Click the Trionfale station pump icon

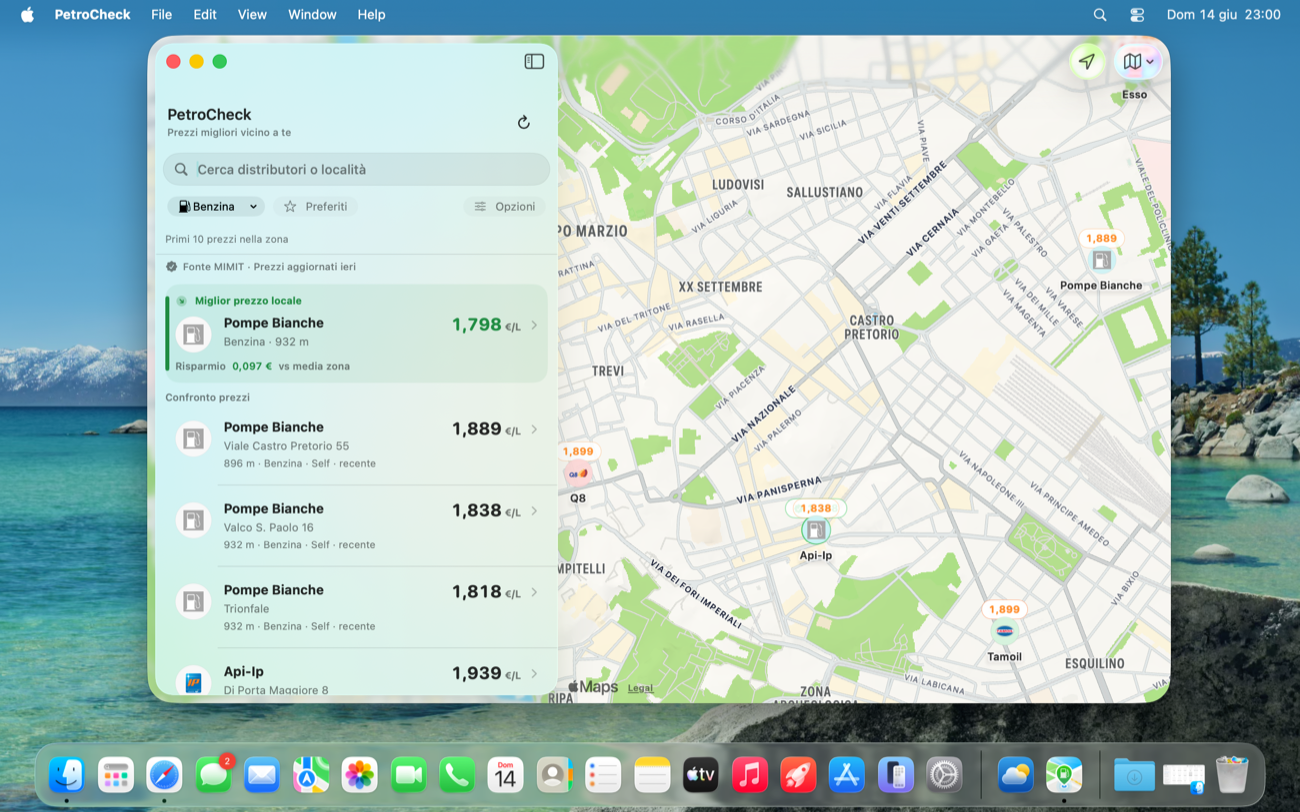[193, 601]
